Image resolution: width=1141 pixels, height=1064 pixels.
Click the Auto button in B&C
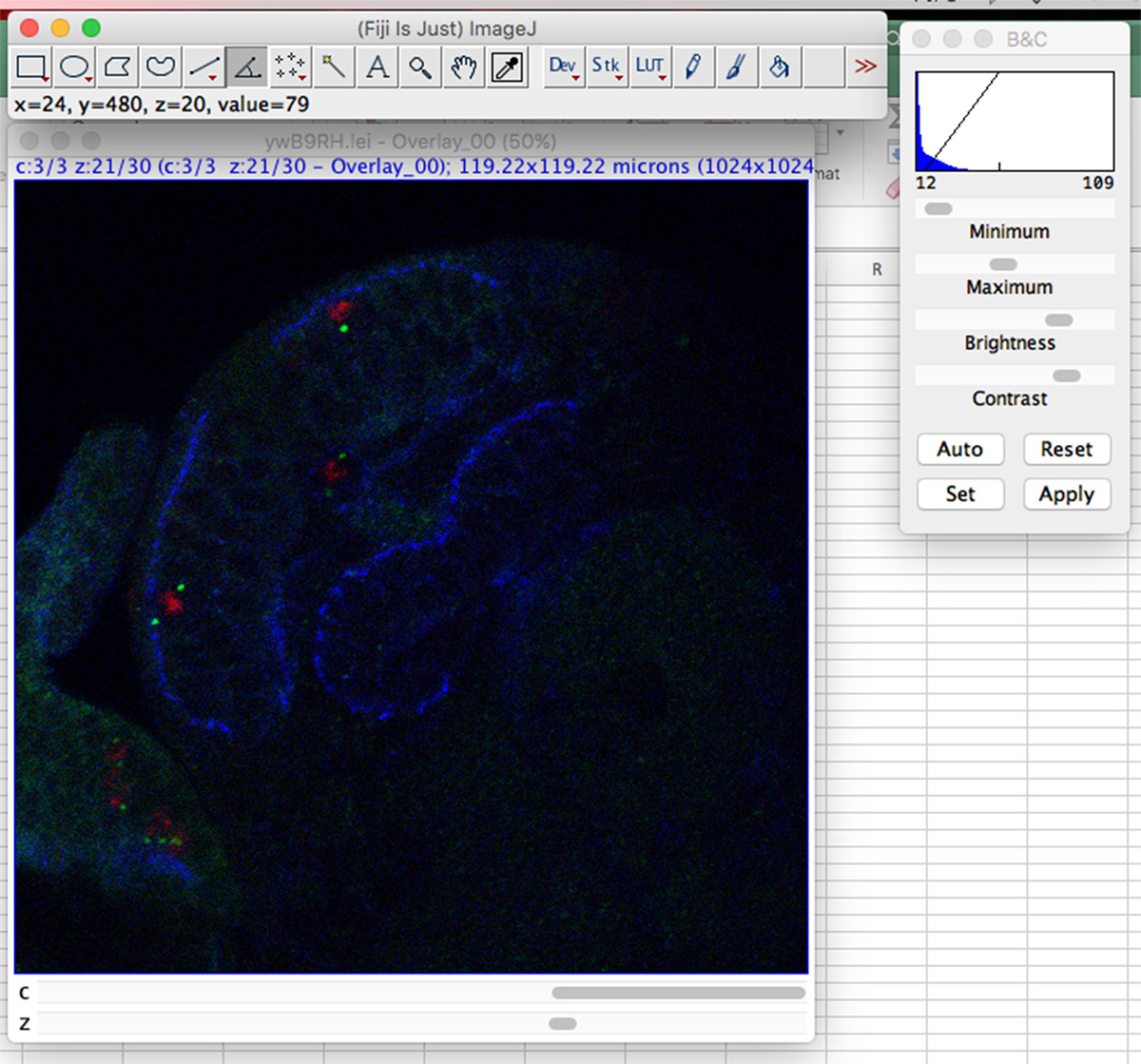[x=960, y=449]
